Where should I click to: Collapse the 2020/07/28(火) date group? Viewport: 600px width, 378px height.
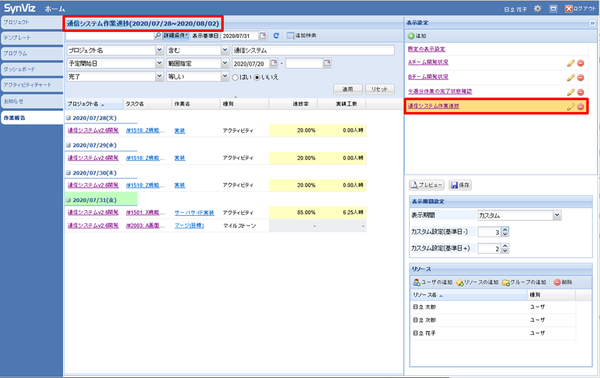tap(68, 118)
